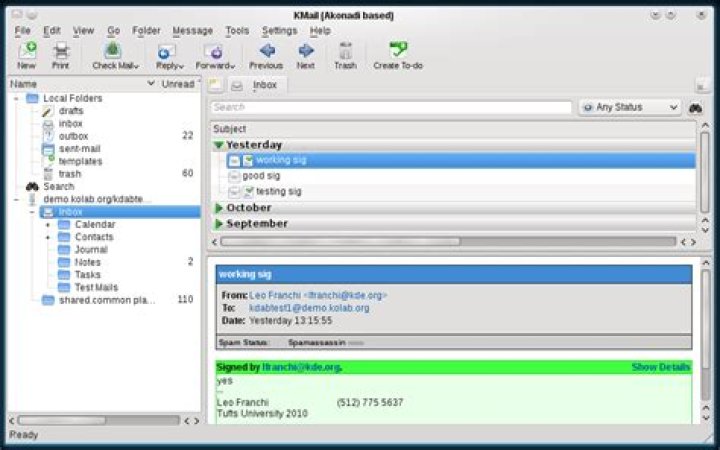The image size is (720, 450).
Task: Expand the September message group
Action: coord(219,224)
